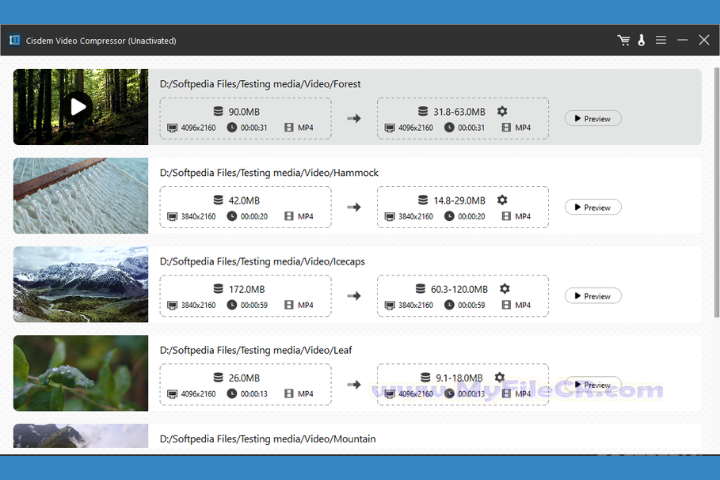Click the 90.0MB source size value
This screenshot has width=720, height=480.
tap(244, 112)
